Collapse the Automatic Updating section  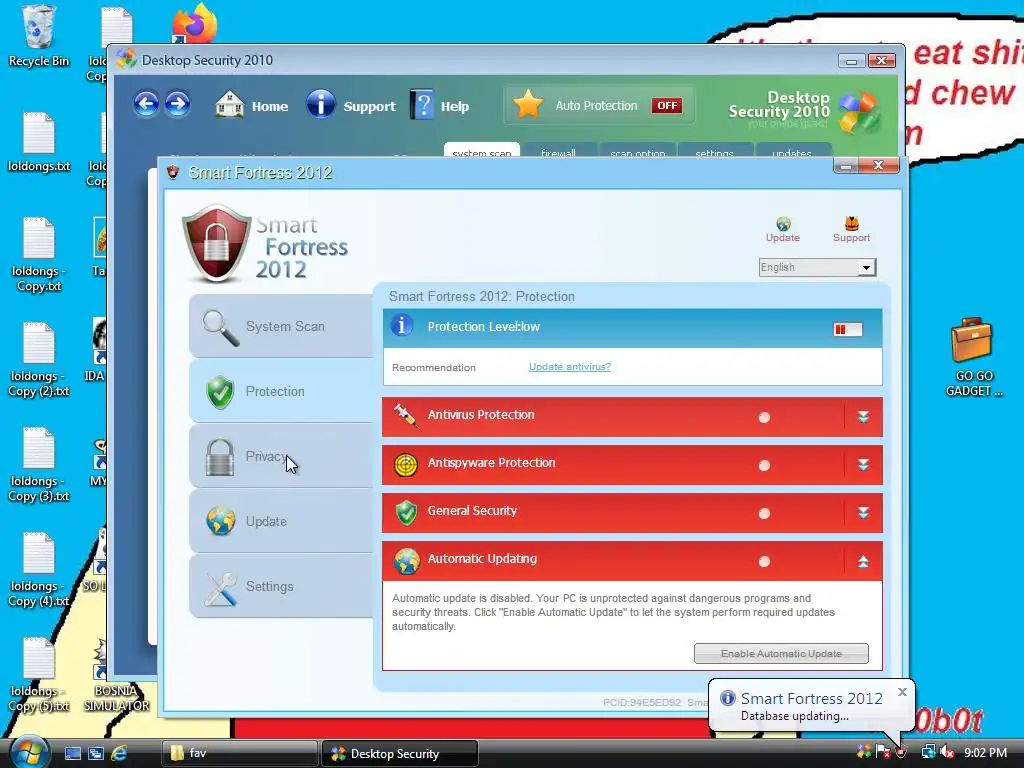tap(863, 561)
